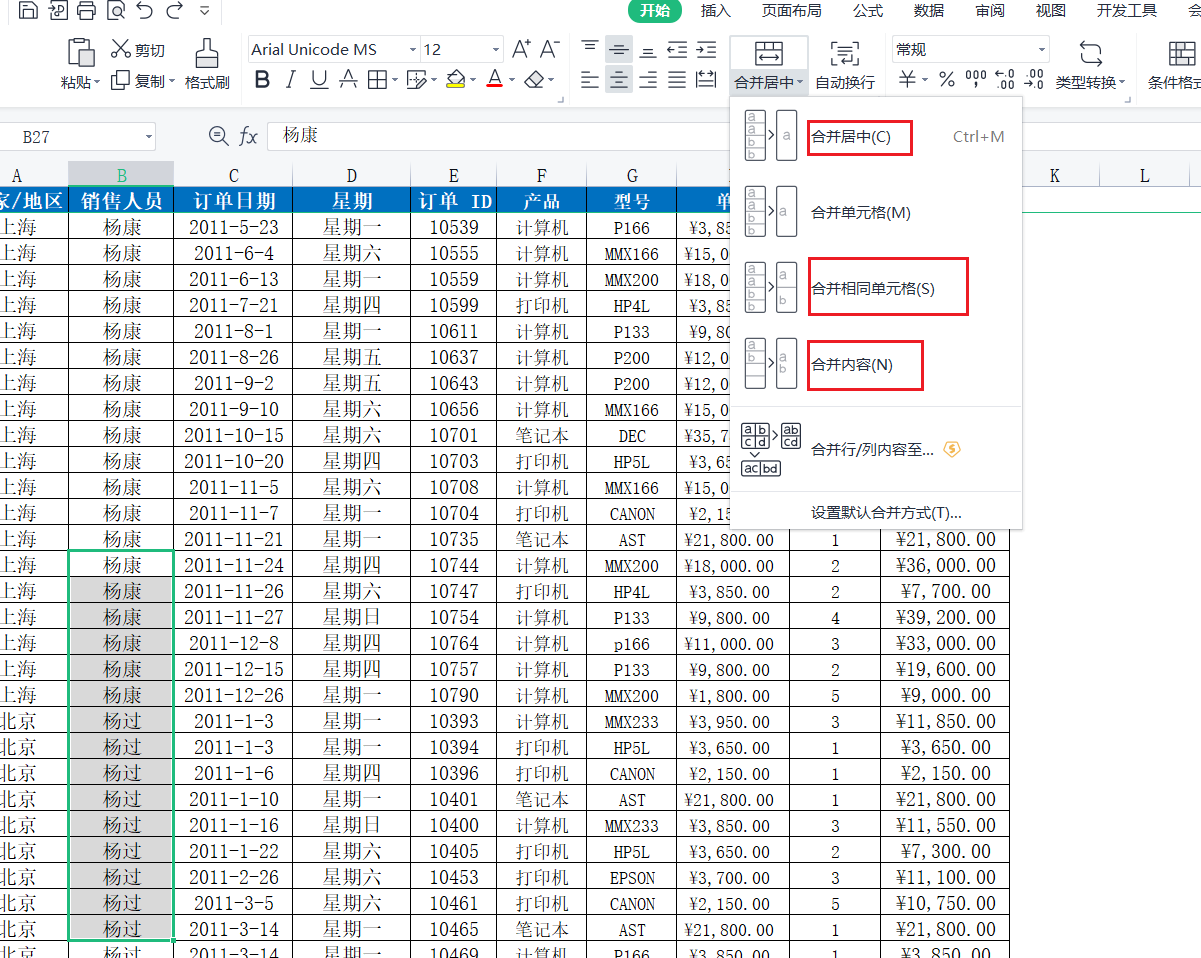
Task: Click the yellow fill color bucket
Action: (x=455, y=80)
